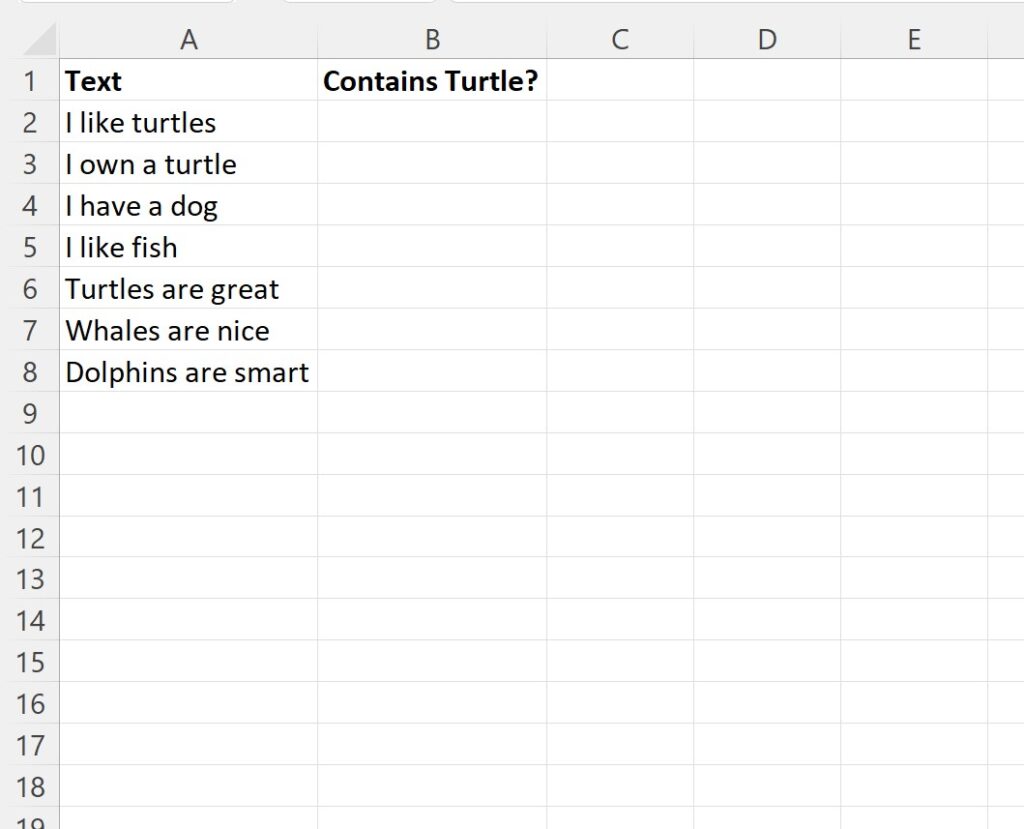
Task: Click empty cell B6 next to 'Turtles are great'
Action: coord(432,288)
